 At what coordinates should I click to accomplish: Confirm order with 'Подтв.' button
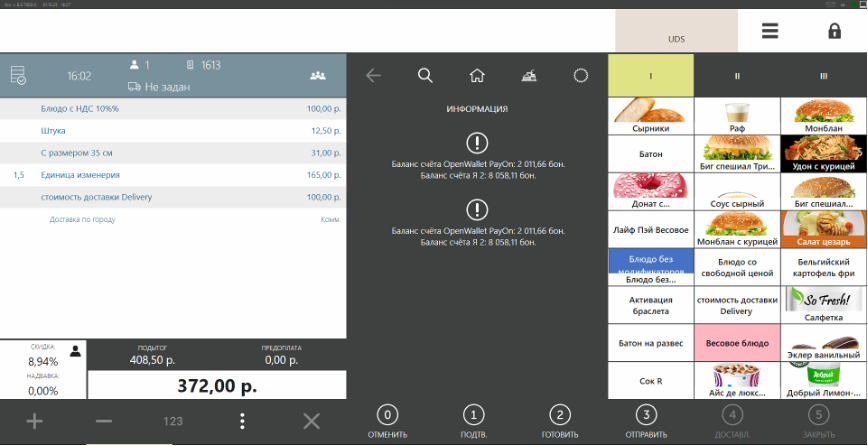[x=473, y=422]
